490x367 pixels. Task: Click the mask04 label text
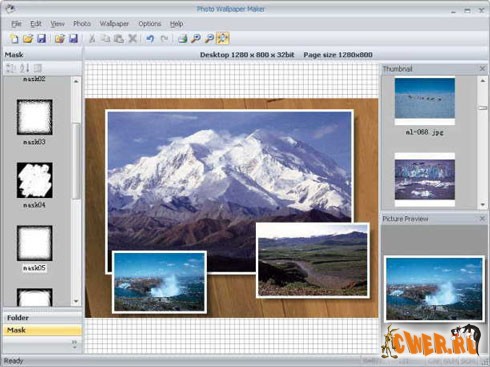(x=34, y=205)
